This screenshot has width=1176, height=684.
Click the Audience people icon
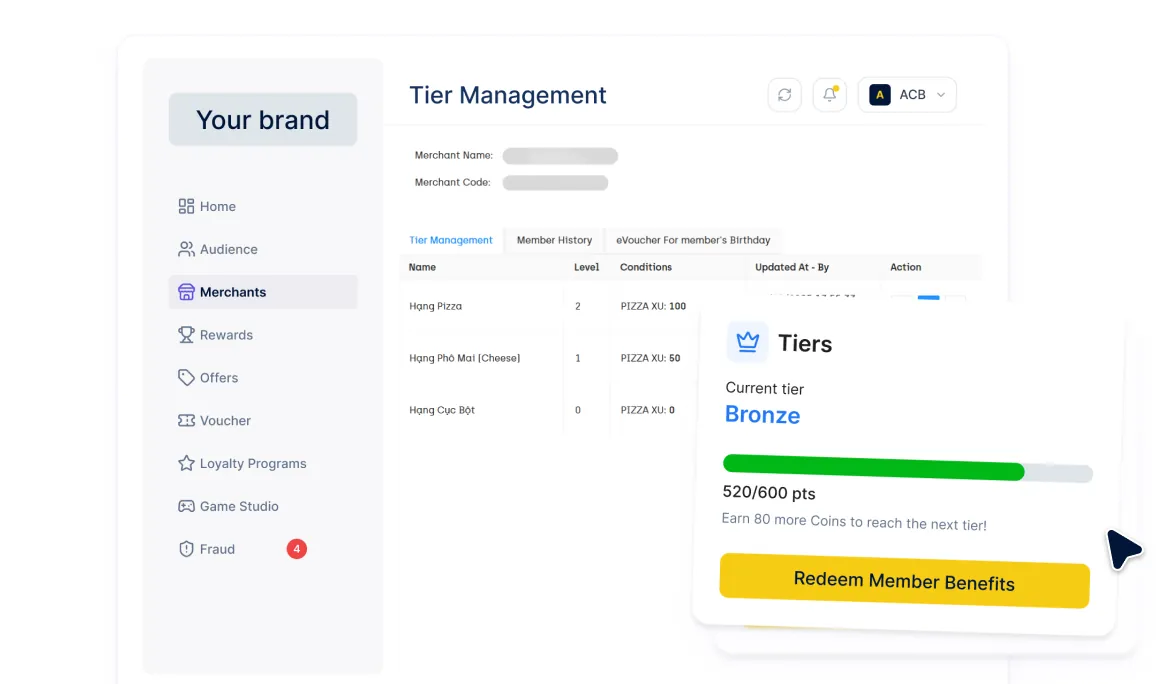(x=186, y=249)
